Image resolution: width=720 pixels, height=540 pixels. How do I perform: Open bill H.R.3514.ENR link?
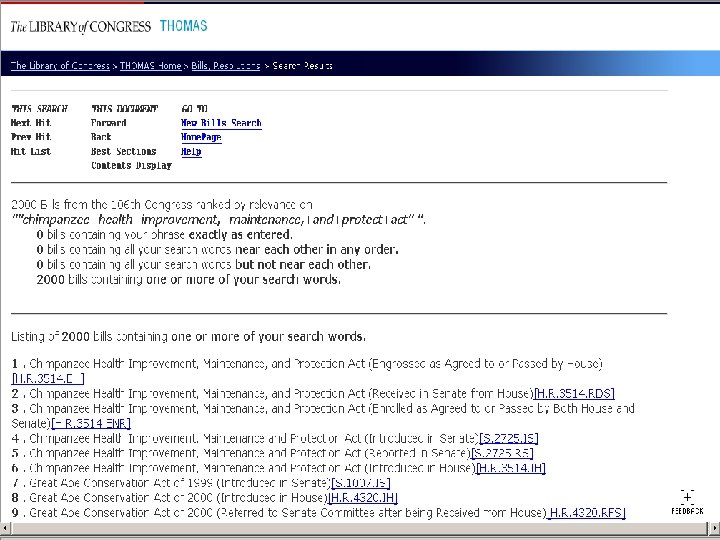coord(91,423)
